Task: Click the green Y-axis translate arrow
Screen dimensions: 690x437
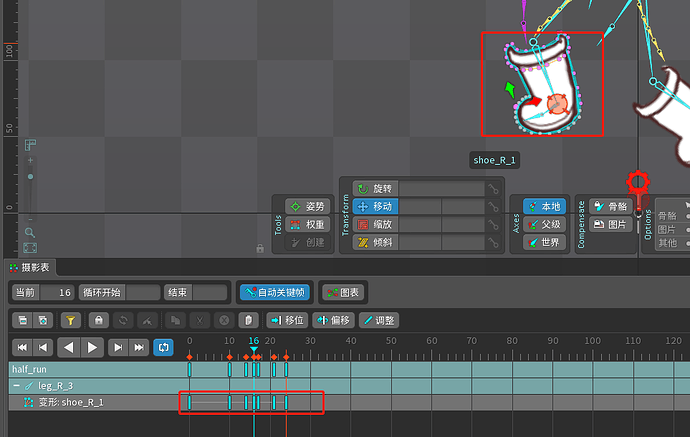Action: pos(510,89)
